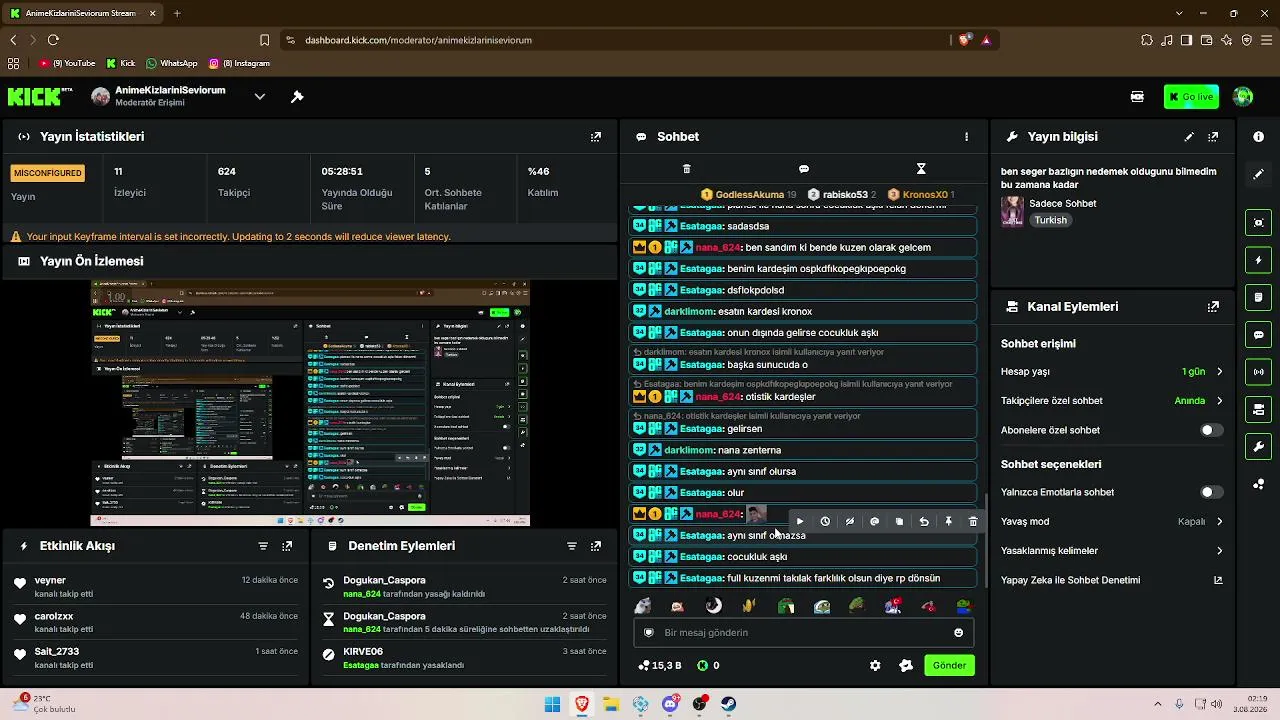1280x720 pixels.
Task: Click the first Dogukan_Caspora moderation entry
Action: click(464, 586)
